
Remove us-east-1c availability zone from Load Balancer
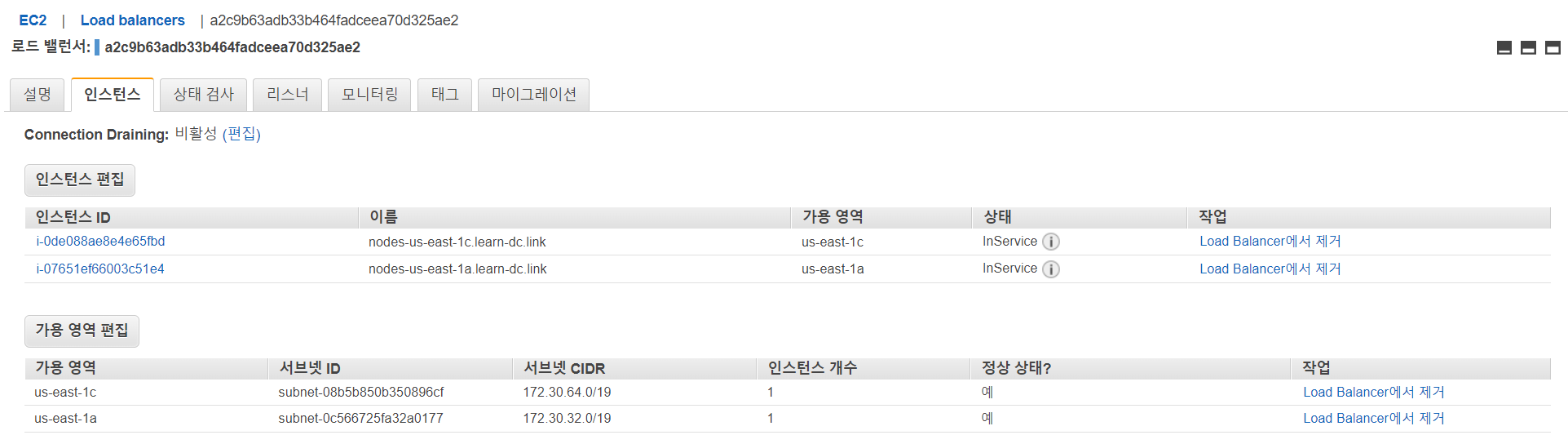1373,393
